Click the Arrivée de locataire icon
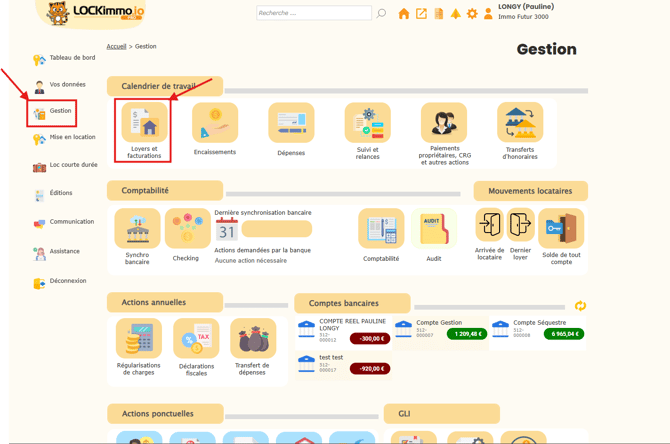The image size is (670, 444). click(x=490, y=226)
